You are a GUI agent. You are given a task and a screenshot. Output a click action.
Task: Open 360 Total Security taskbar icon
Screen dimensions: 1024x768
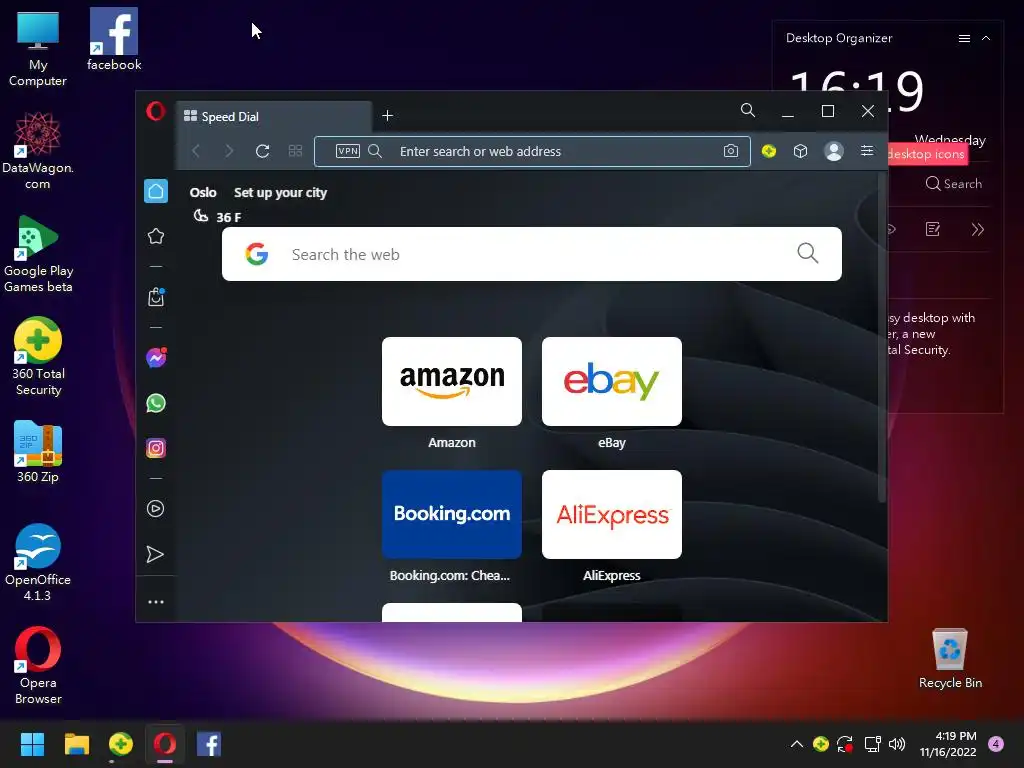(x=121, y=744)
